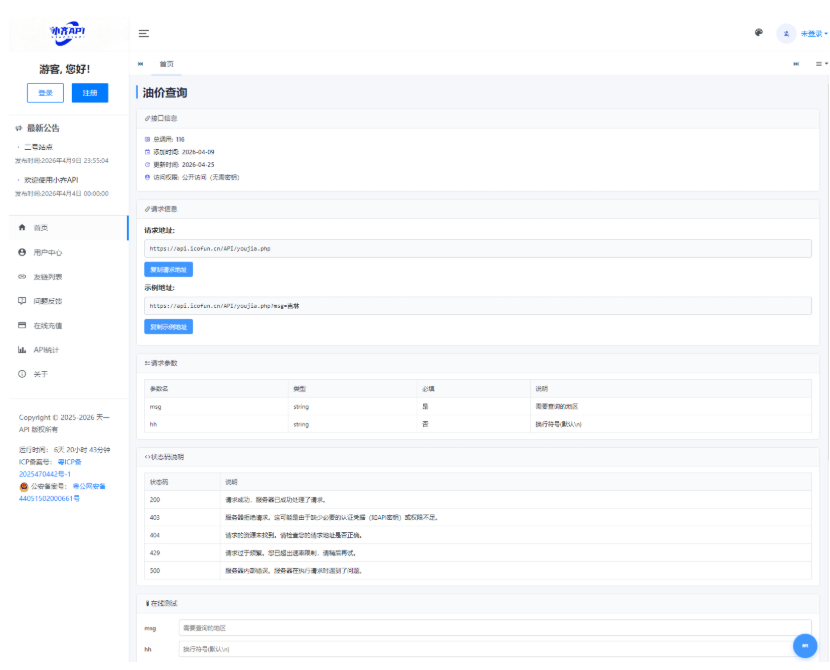Screen dimensions: 830x670
Task: Click the globe icon in the top bar
Action: click(758, 32)
